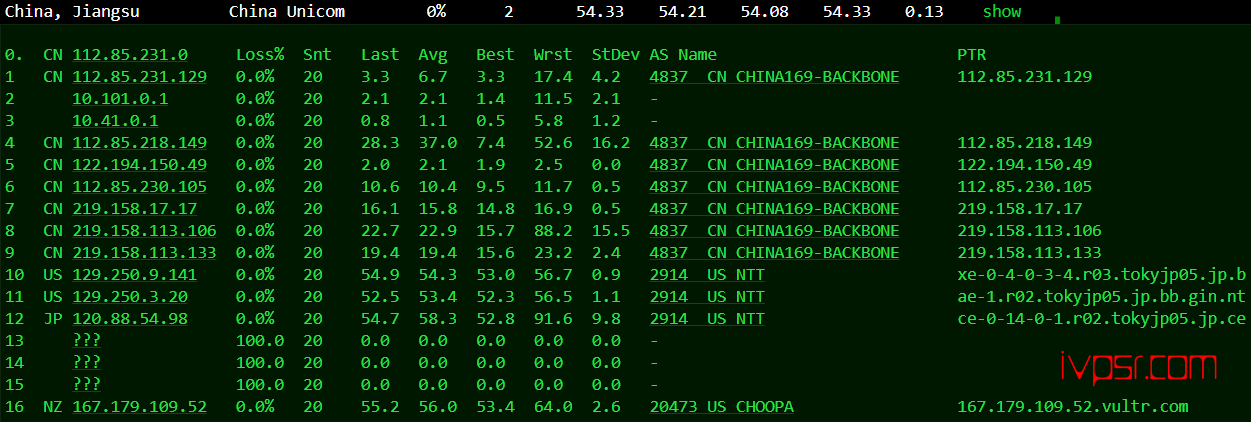1251x422 pixels.
Task: Select avg value 56.0 in hop 16
Action: coord(438,406)
